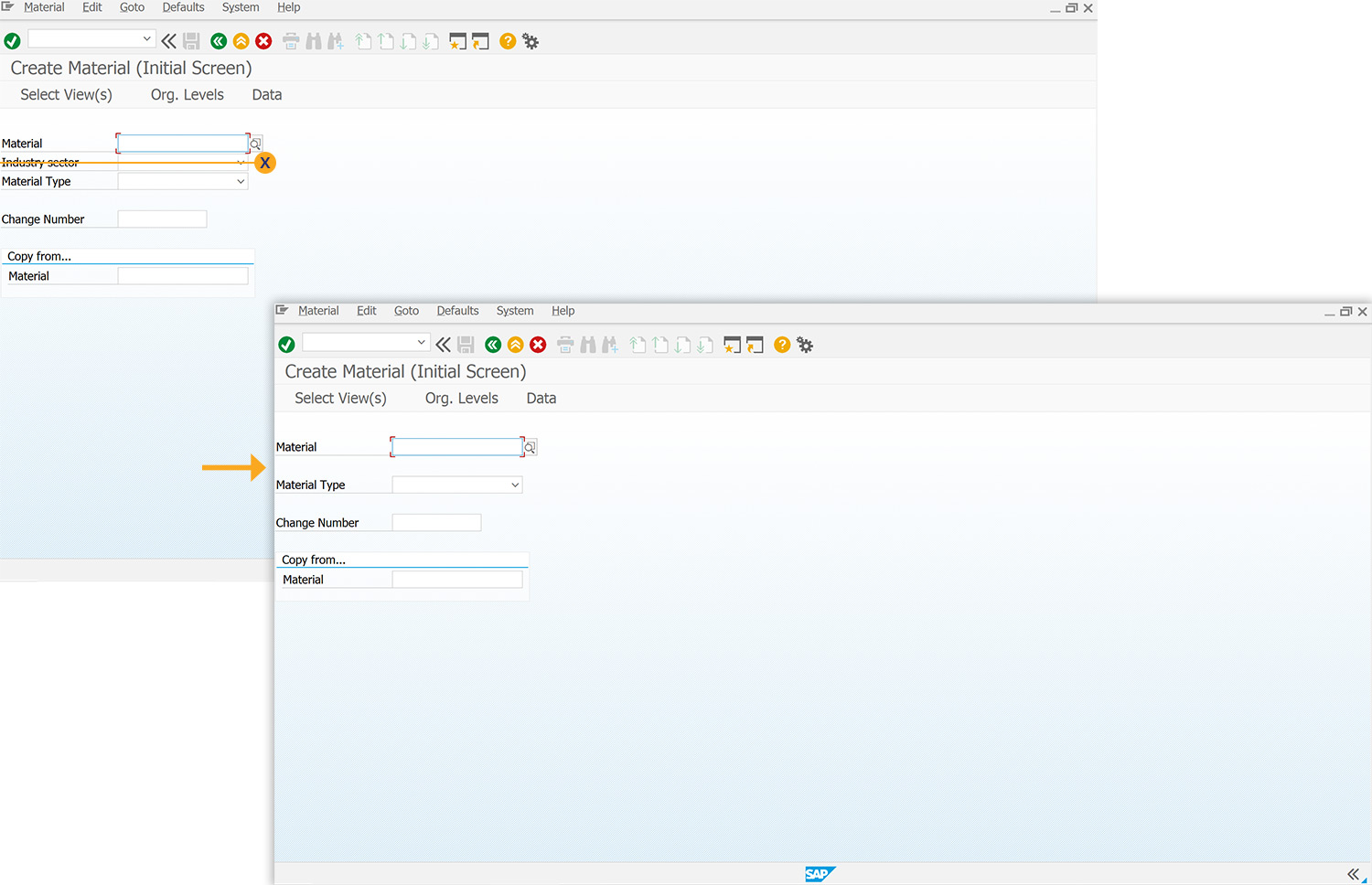Click Generate Shortcut icon in front window
The height and width of the screenshot is (885, 1372).
point(755,345)
